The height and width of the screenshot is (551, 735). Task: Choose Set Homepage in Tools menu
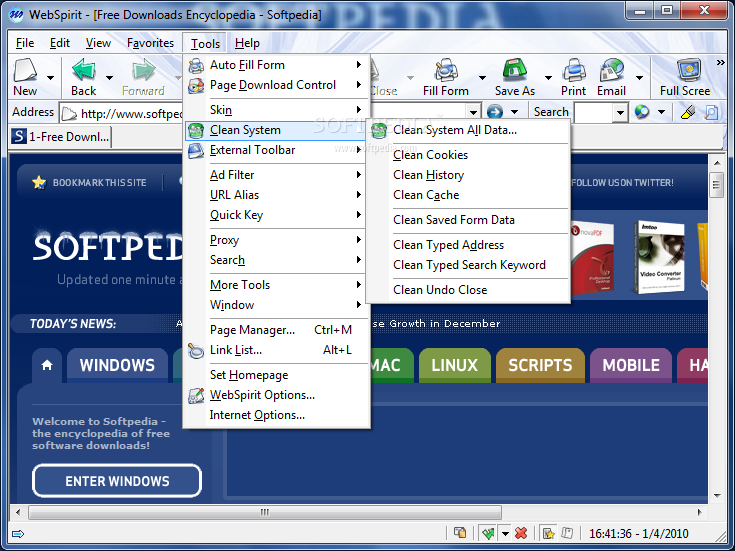click(x=275, y=375)
